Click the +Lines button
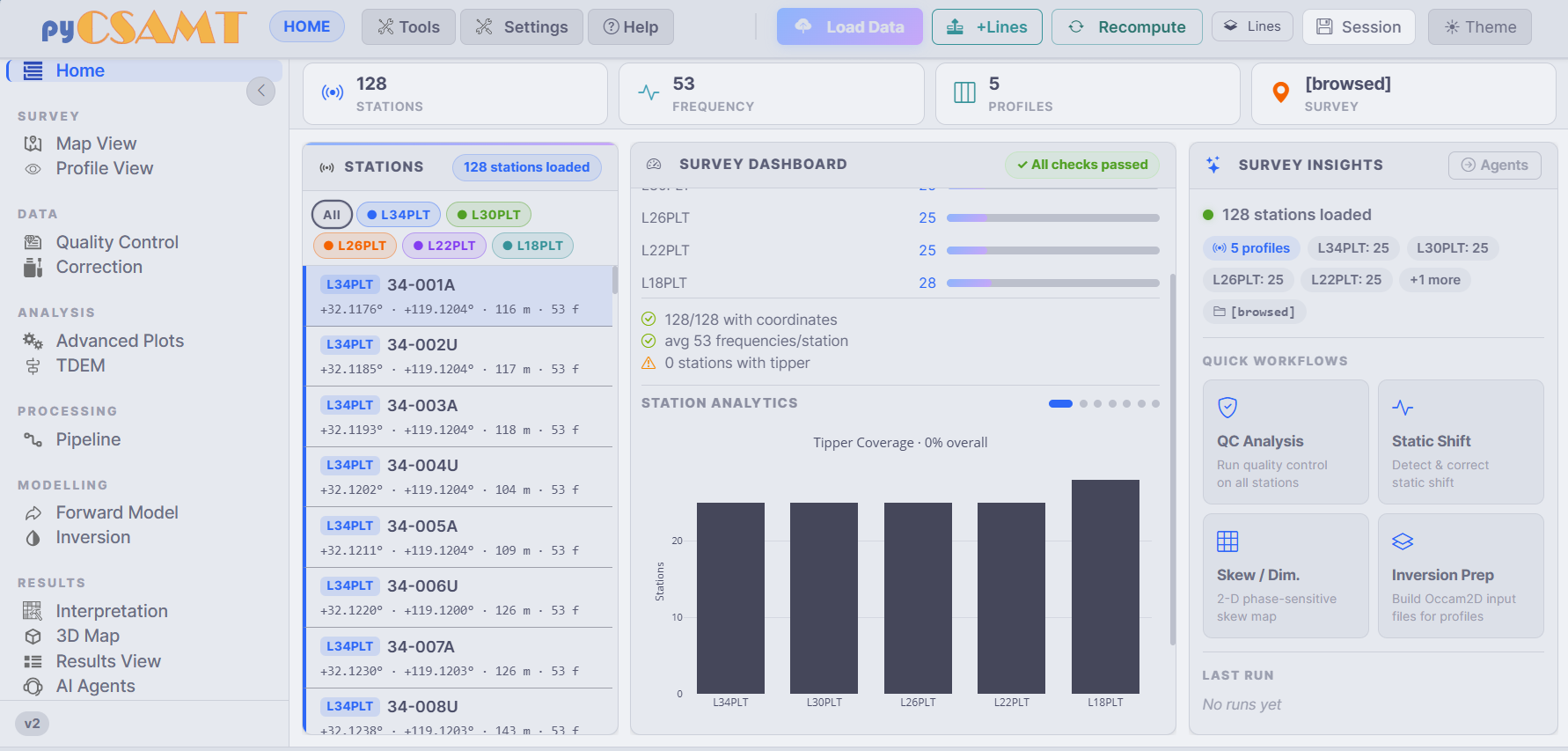The image size is (1568, 751). click(x=987, y=26)
